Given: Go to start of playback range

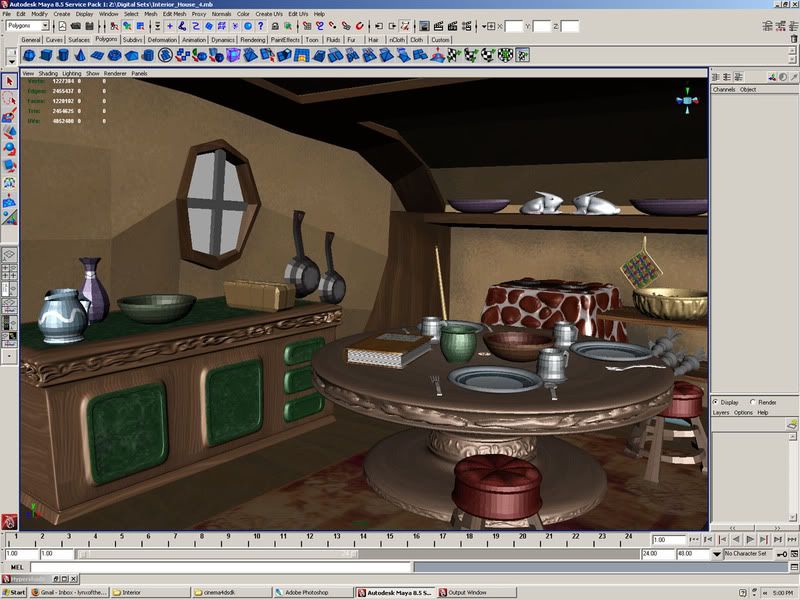Looking at the screenshot, I should [x=694, y=539].
